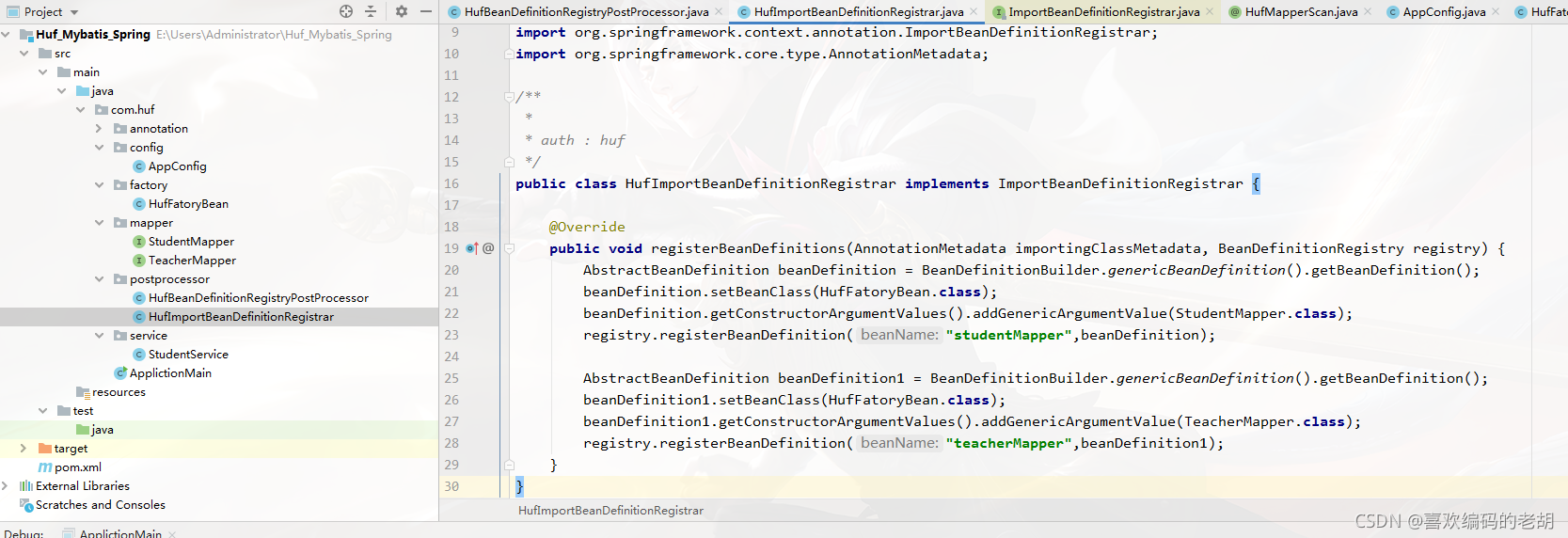
Task: Fold the Javadoc comment at line 12
Action: (509, 97)
